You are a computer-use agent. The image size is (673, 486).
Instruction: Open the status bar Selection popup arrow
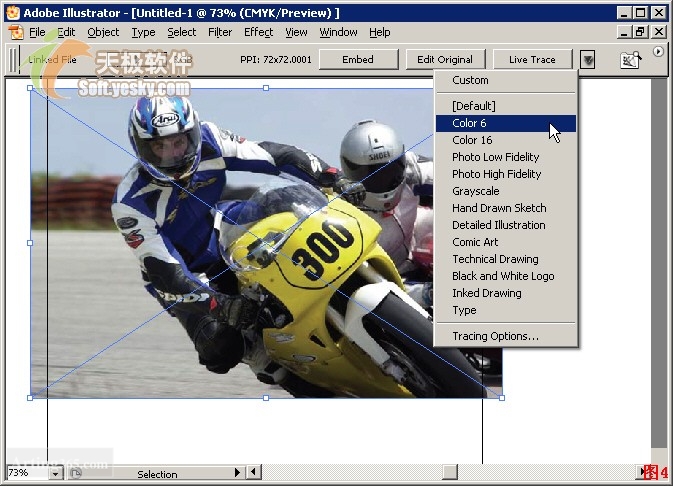click(x=237, y=472)
